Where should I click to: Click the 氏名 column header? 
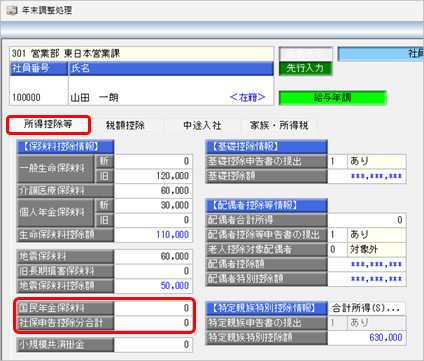pyautogui.click(x=171, y=68)
